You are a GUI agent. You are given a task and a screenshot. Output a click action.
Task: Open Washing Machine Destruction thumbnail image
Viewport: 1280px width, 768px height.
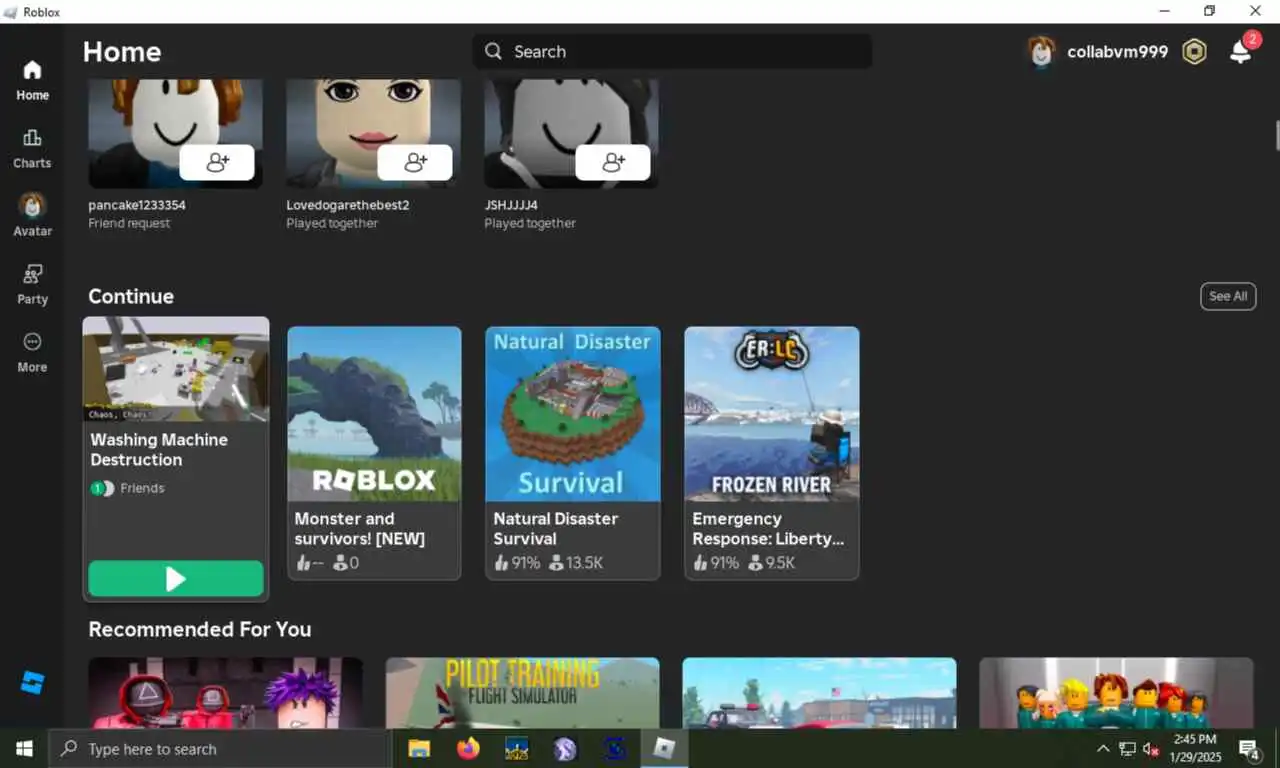(x=176, y=369)
